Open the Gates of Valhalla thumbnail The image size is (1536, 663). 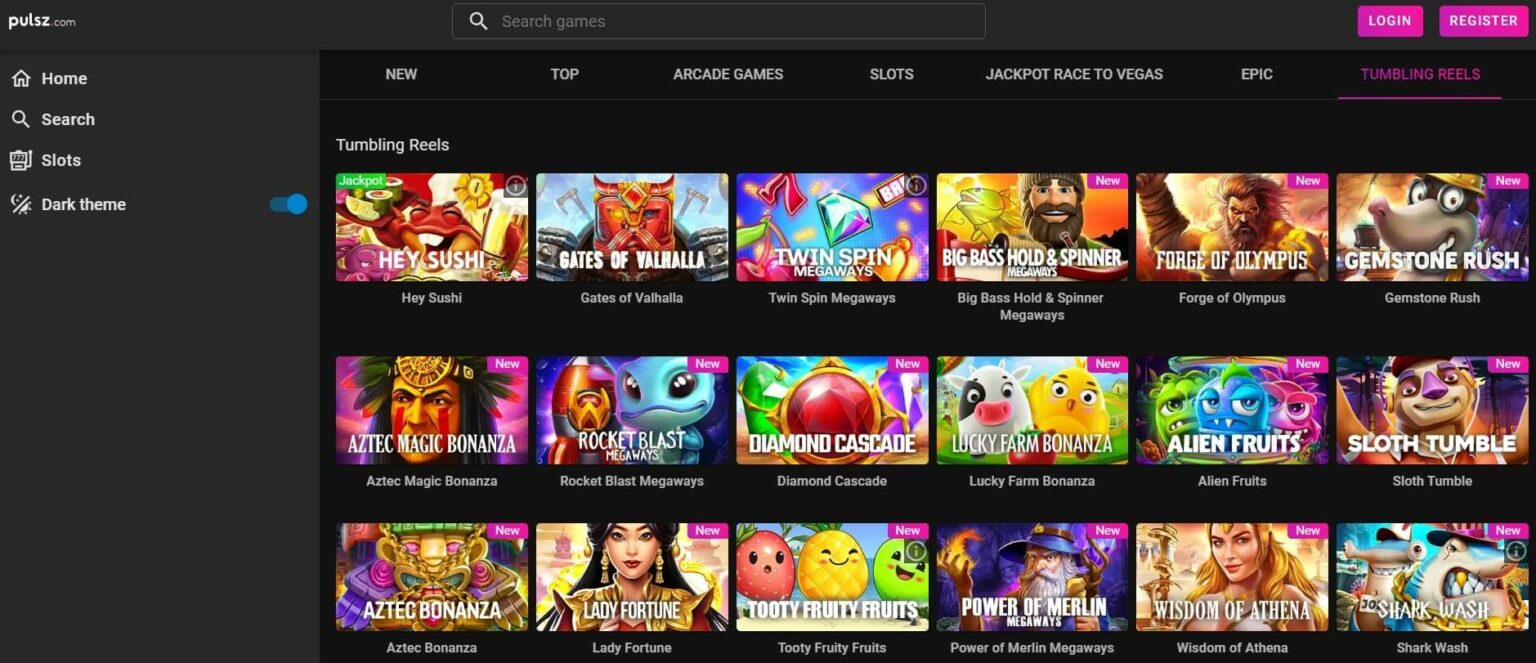(x=632, y=227)
